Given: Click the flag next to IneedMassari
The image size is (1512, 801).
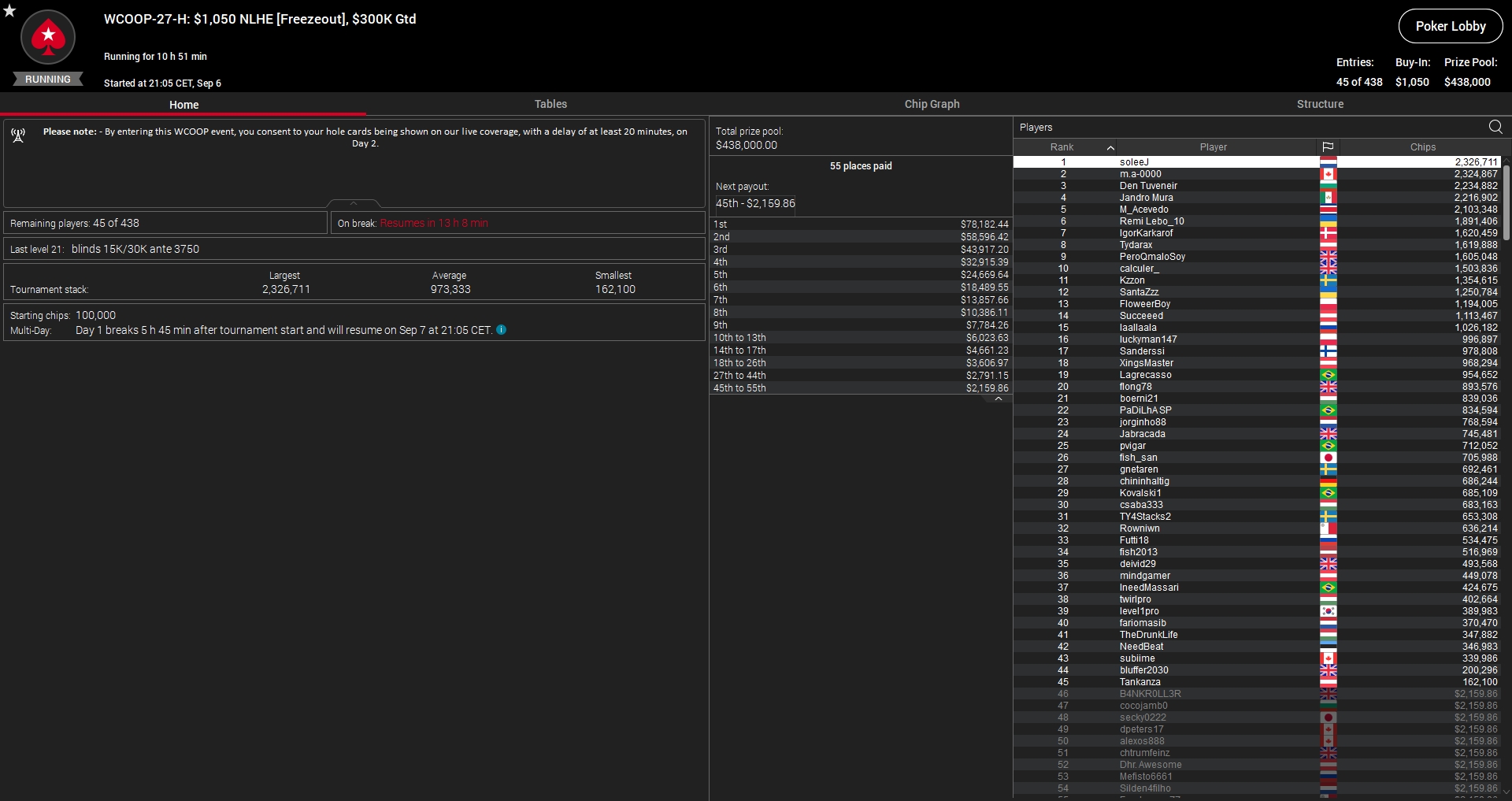Looking at the screenshot, I should coord(1329,588).
